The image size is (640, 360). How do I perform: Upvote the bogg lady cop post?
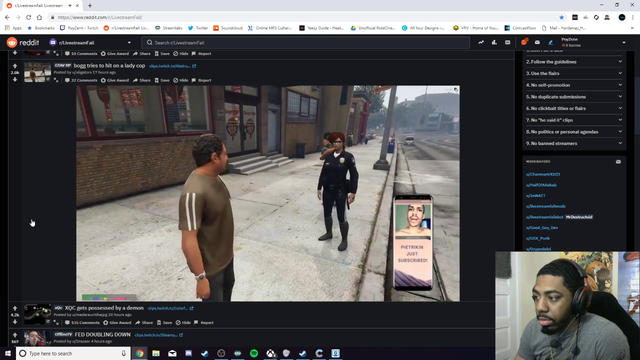(x=15, y=66)
